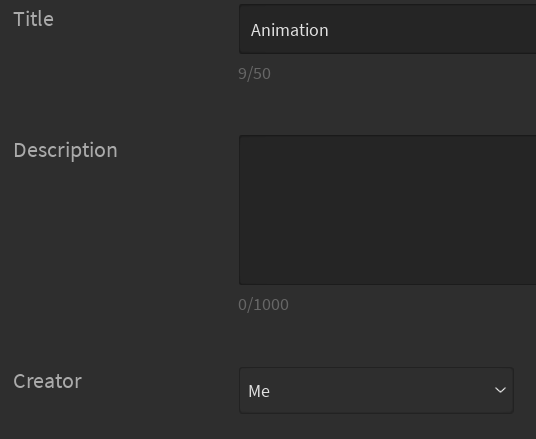Click the left edge of Title input box
The width and height of the screenshot is (536, 439).
click(x=243, y=29)
